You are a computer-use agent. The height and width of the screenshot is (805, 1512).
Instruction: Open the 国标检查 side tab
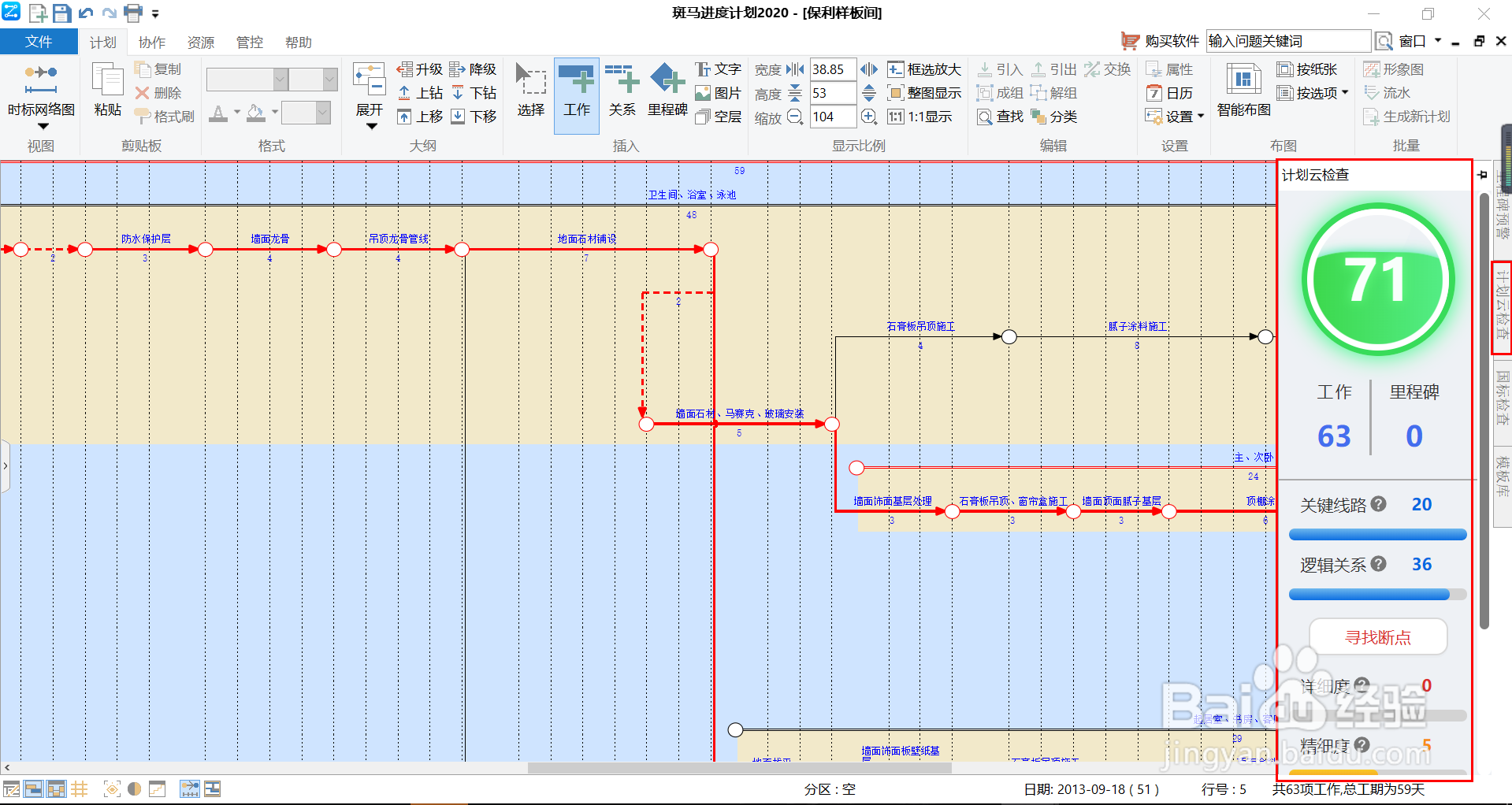[x=1503, y=399]
